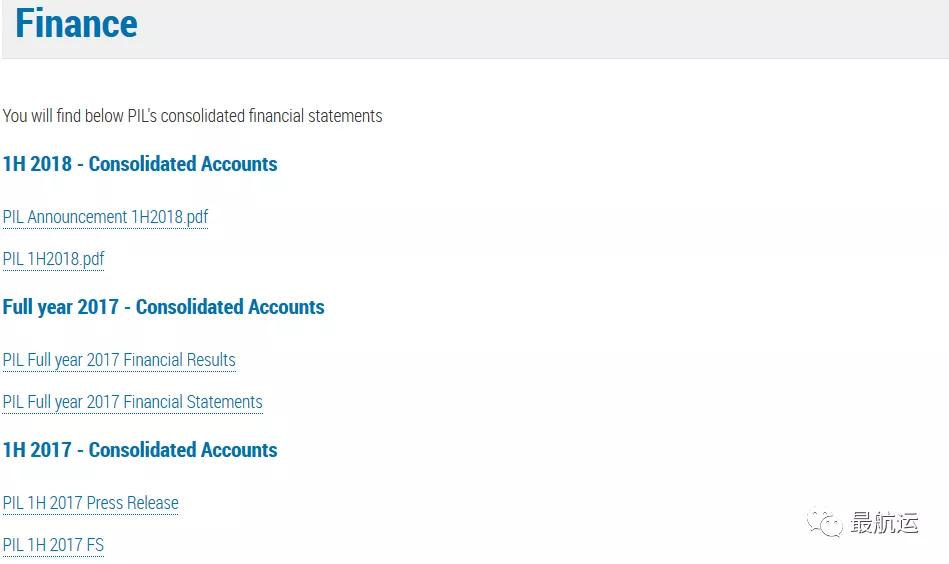Open PIL Full year 2017 Financial Results

(x=119, y=360)
